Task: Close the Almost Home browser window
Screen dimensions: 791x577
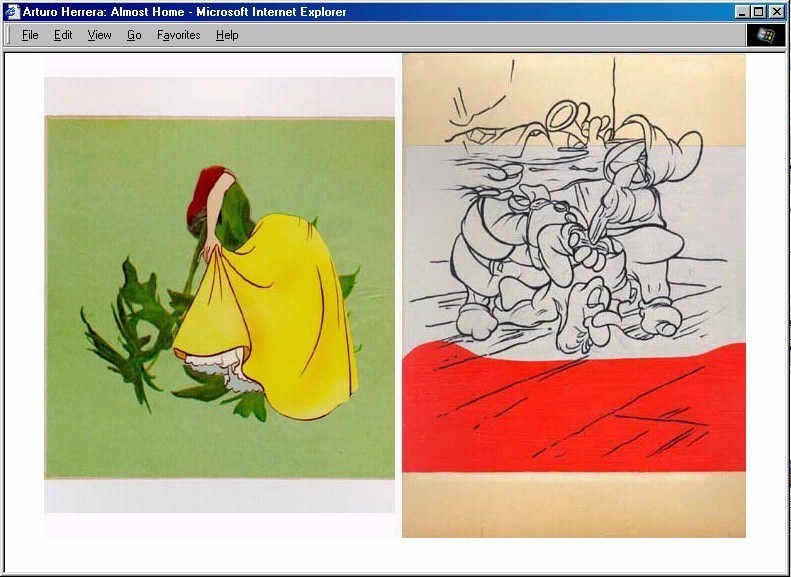Action: 777,12
